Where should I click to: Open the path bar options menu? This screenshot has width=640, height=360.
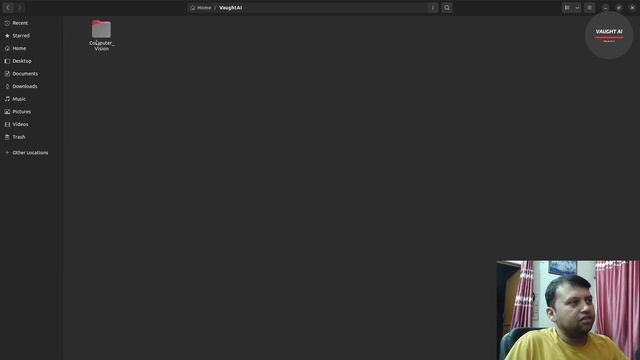433,8
